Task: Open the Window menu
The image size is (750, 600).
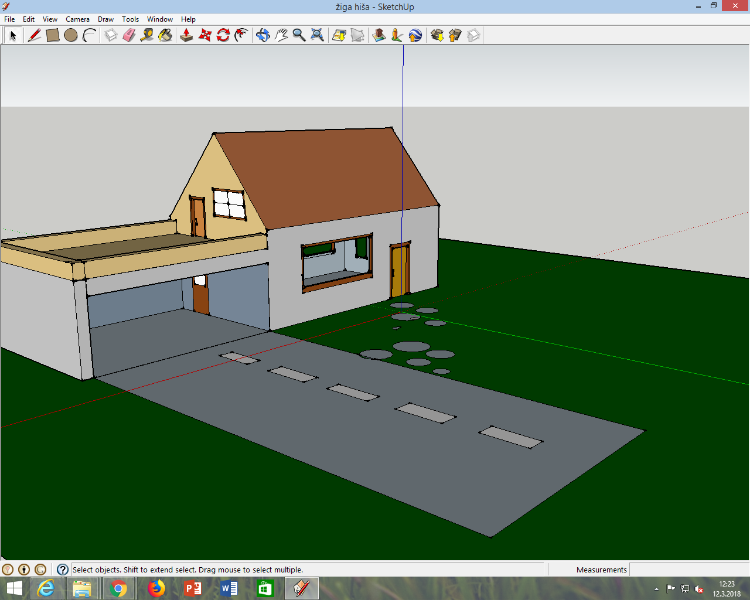Action: click(159, 19)
